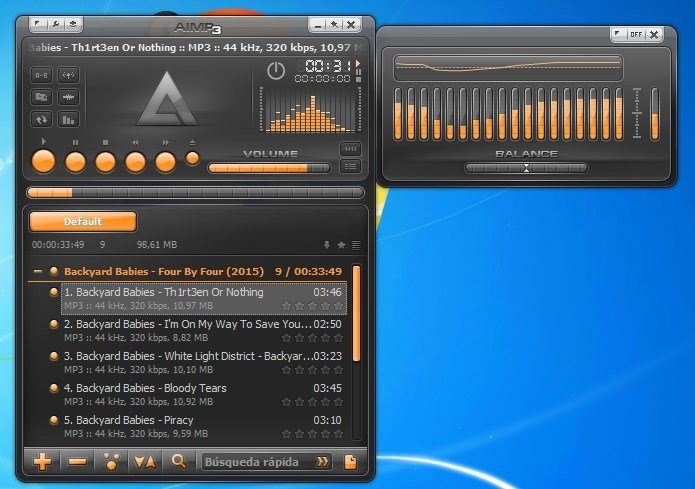Screen dimensions: 695x489
Task: Open the misc dots menu icon
Action: [111, 462]
